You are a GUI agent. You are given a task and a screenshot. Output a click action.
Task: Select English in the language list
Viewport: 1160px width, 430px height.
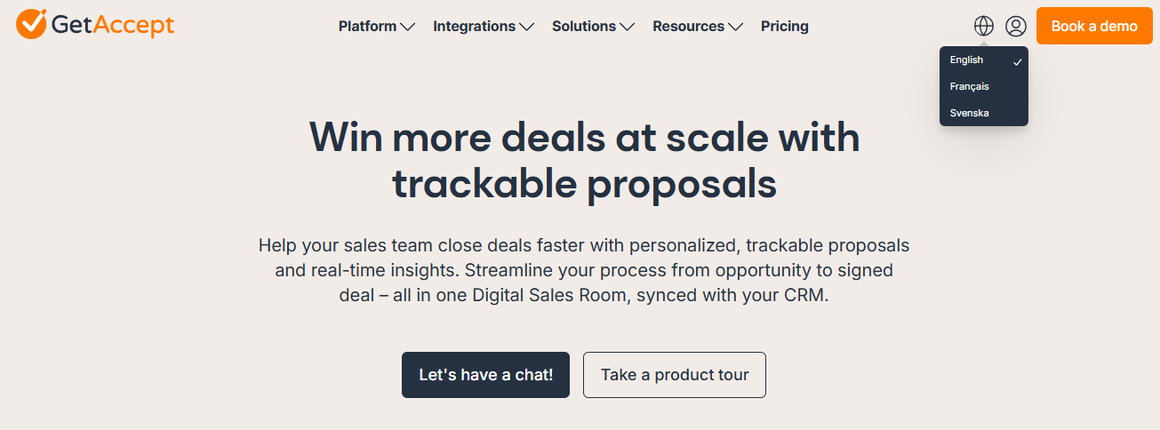click(x=966, y=60)
